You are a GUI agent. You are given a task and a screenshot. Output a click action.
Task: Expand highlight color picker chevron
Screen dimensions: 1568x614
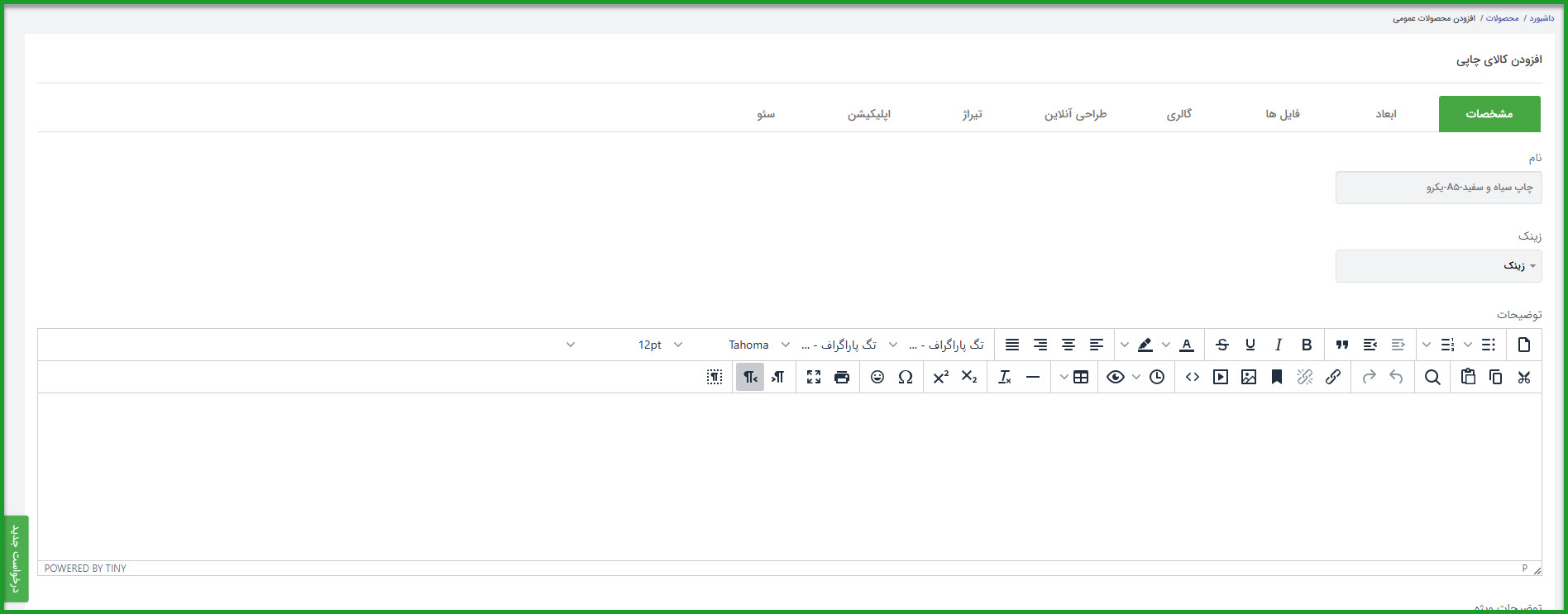coord(1125,345)
